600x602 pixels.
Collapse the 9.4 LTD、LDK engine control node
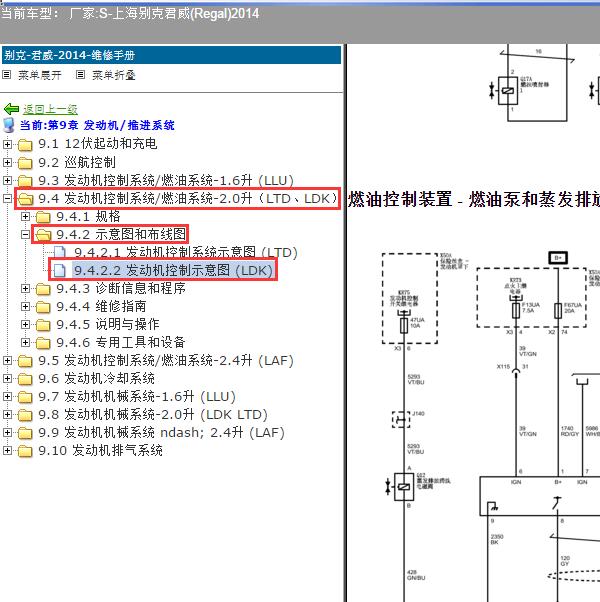coord(7,198)
